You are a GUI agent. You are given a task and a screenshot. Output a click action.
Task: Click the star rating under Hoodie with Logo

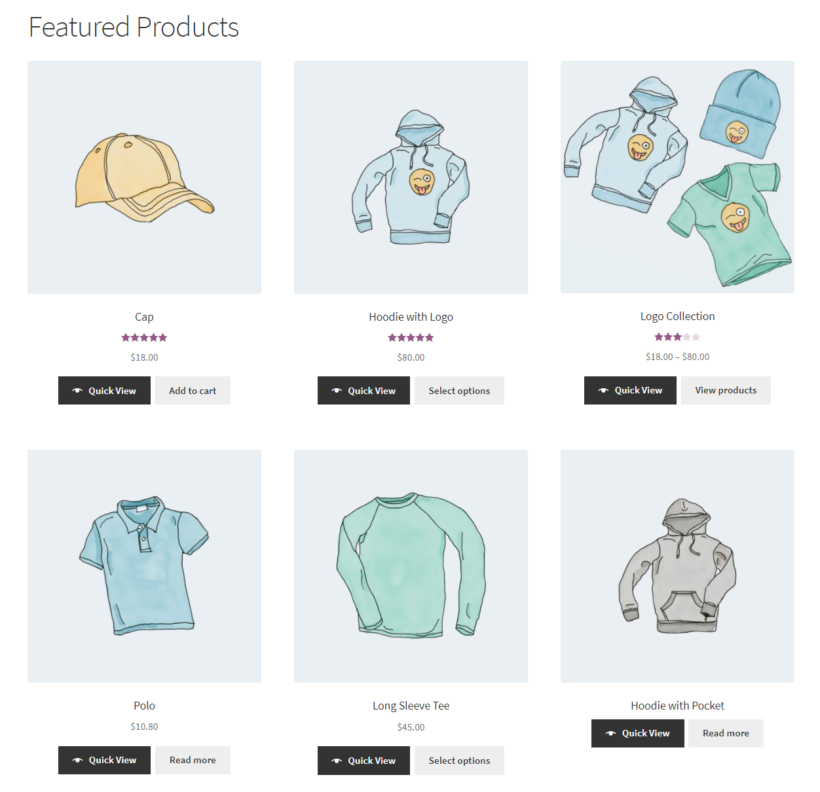410,337
